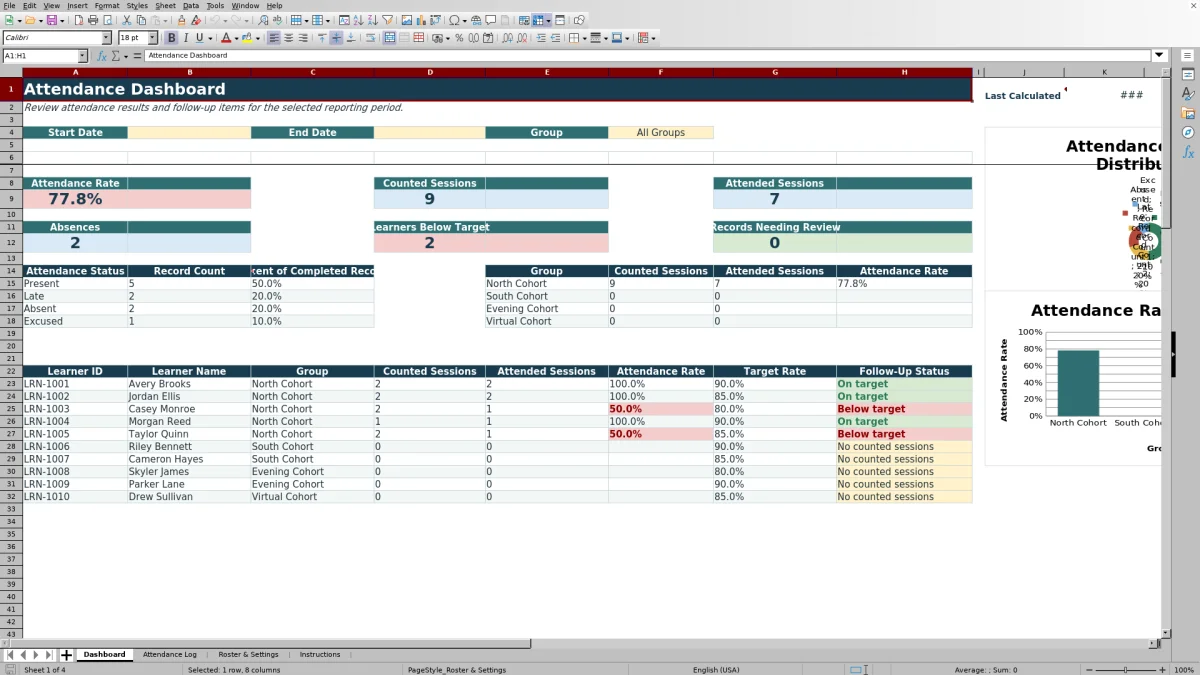Click the Add new sheet plus icon

coord(67,655)
